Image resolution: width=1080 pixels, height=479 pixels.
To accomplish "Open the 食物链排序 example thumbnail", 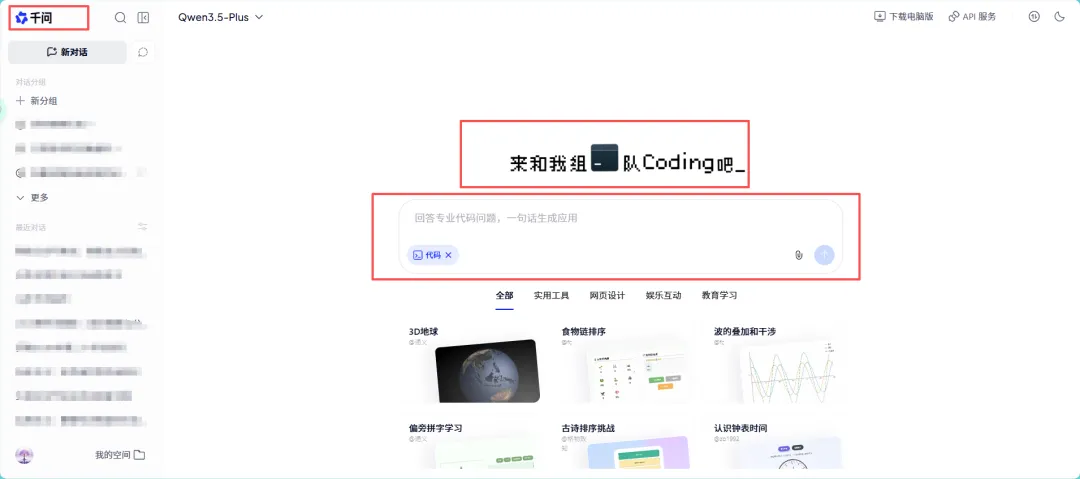I will point(637,373).
